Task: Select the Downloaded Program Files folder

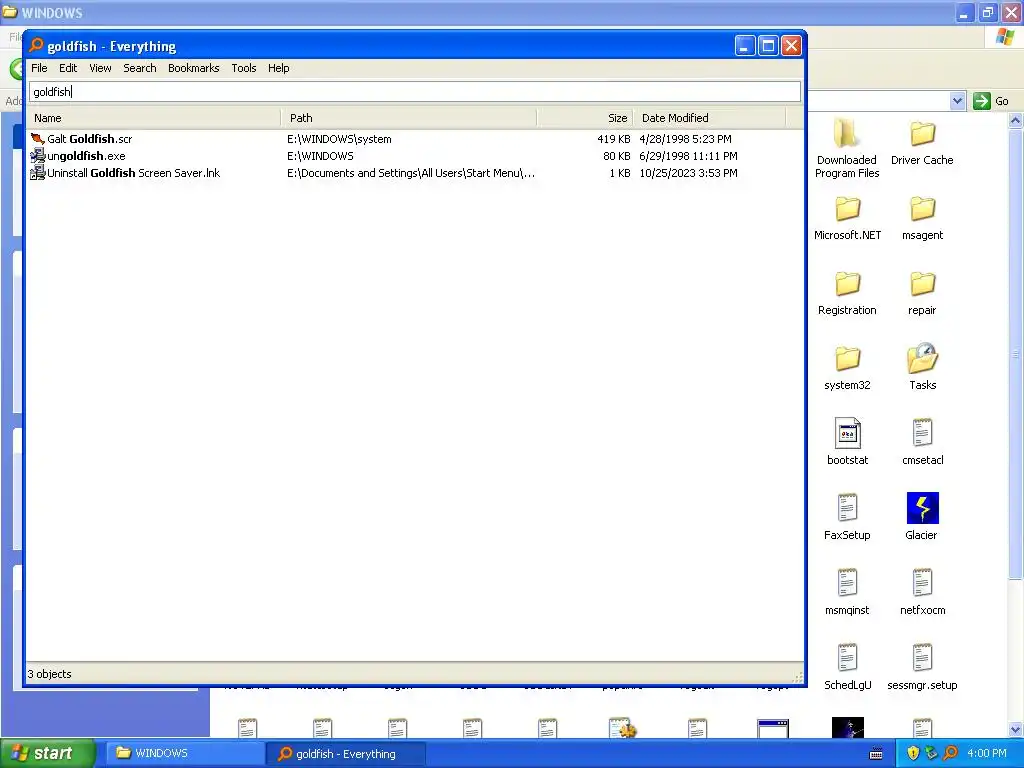Action: coord(847,148)
